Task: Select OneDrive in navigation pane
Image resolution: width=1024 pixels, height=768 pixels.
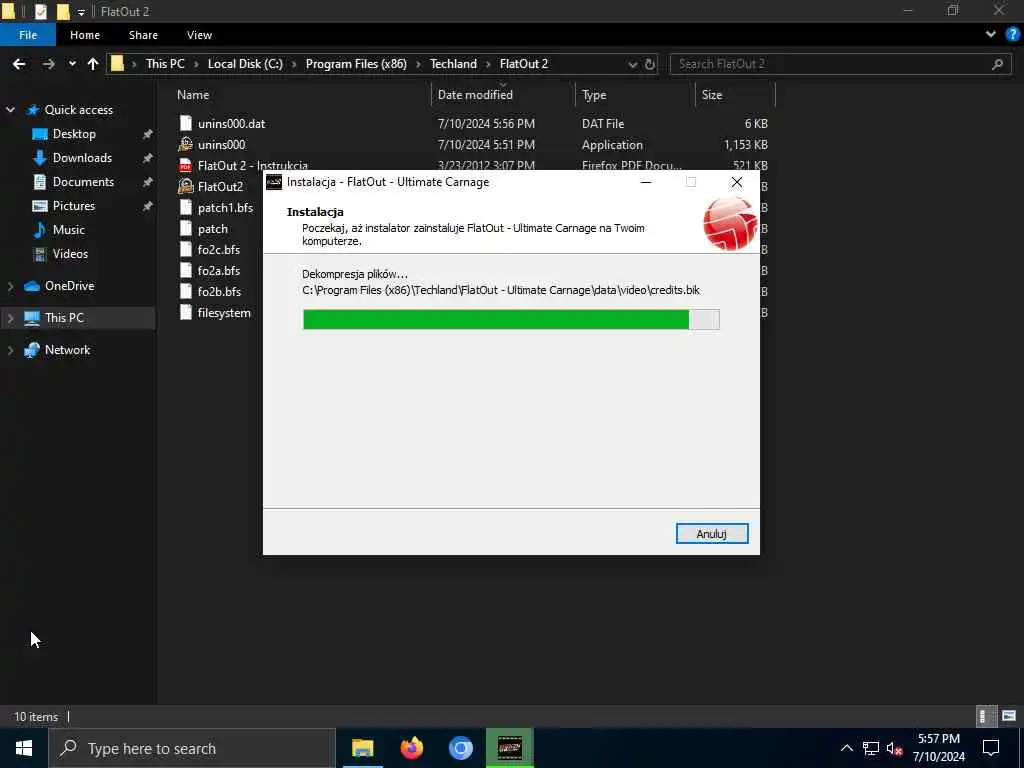Action: click(x=69, y=286)
